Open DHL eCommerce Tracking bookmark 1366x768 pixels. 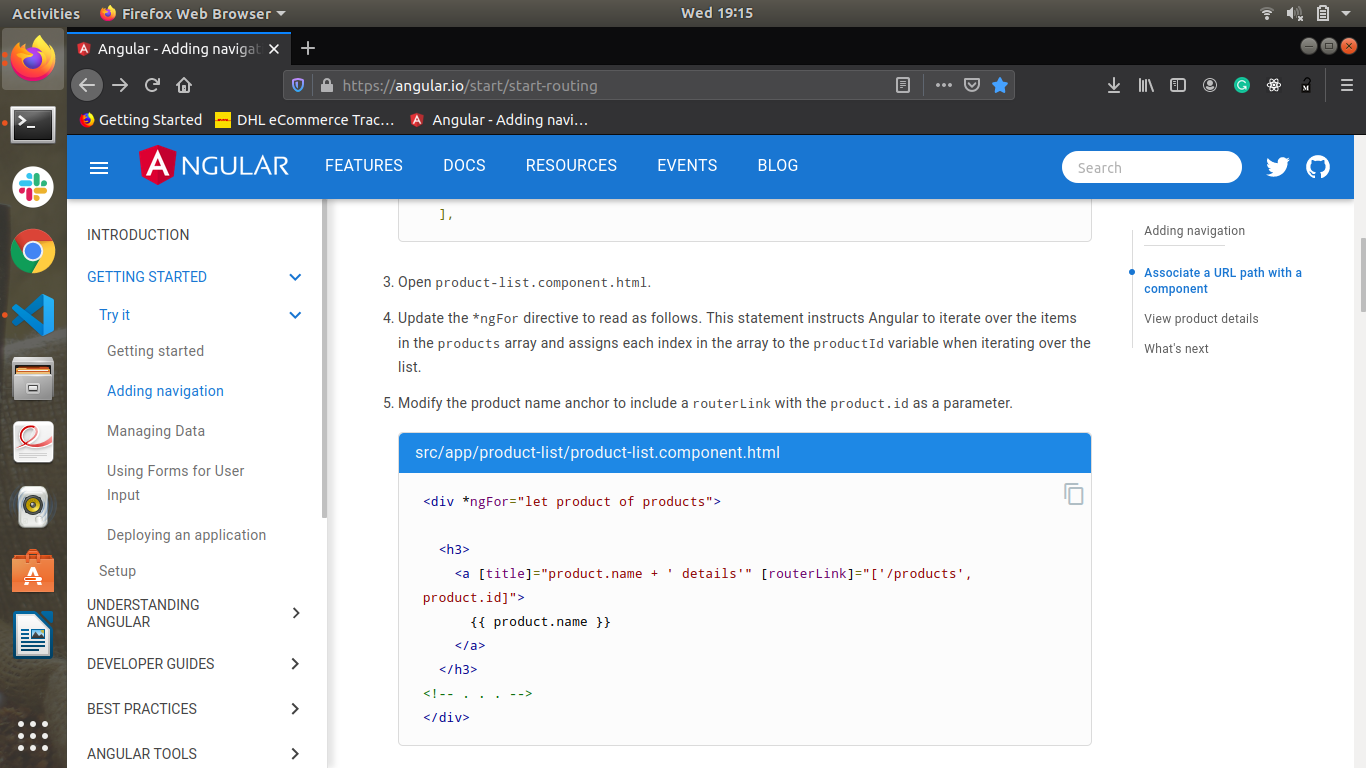coord(305,120)
